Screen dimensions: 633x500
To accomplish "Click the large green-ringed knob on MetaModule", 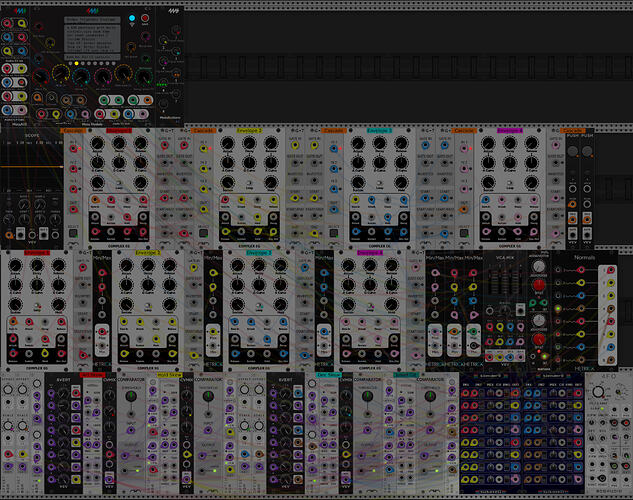I will point(144,76).
